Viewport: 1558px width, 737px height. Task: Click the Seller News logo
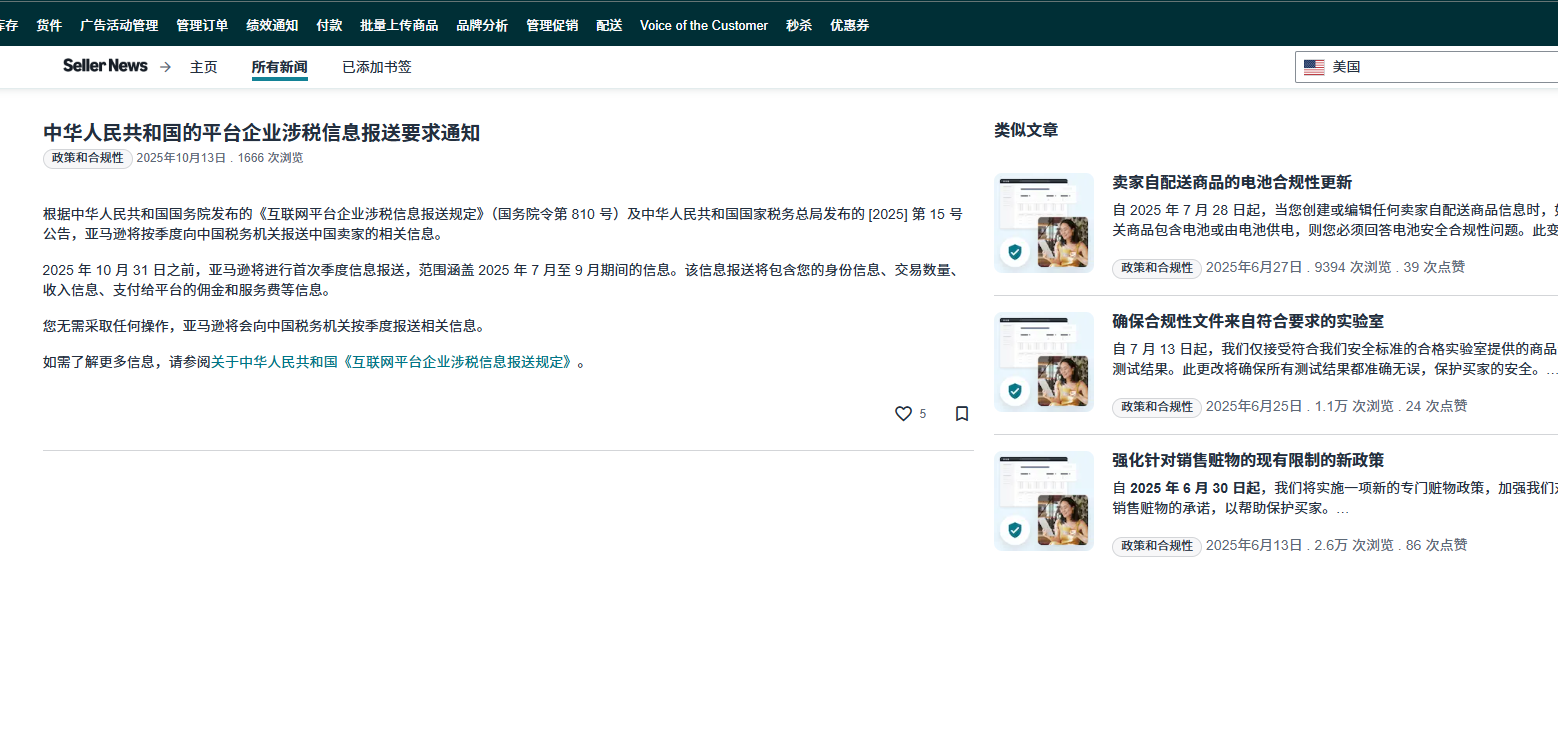(x=105, y=66)
